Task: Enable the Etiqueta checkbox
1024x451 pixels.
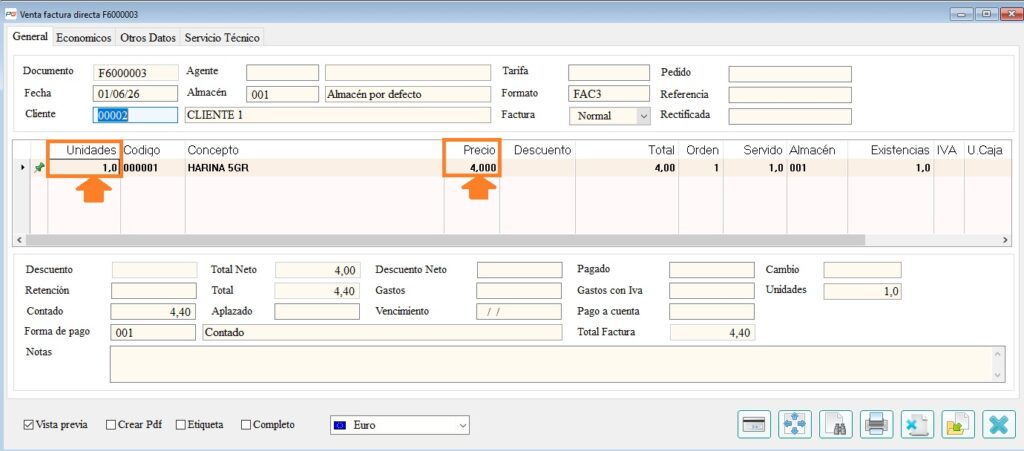Action: [x=180, y=425]
